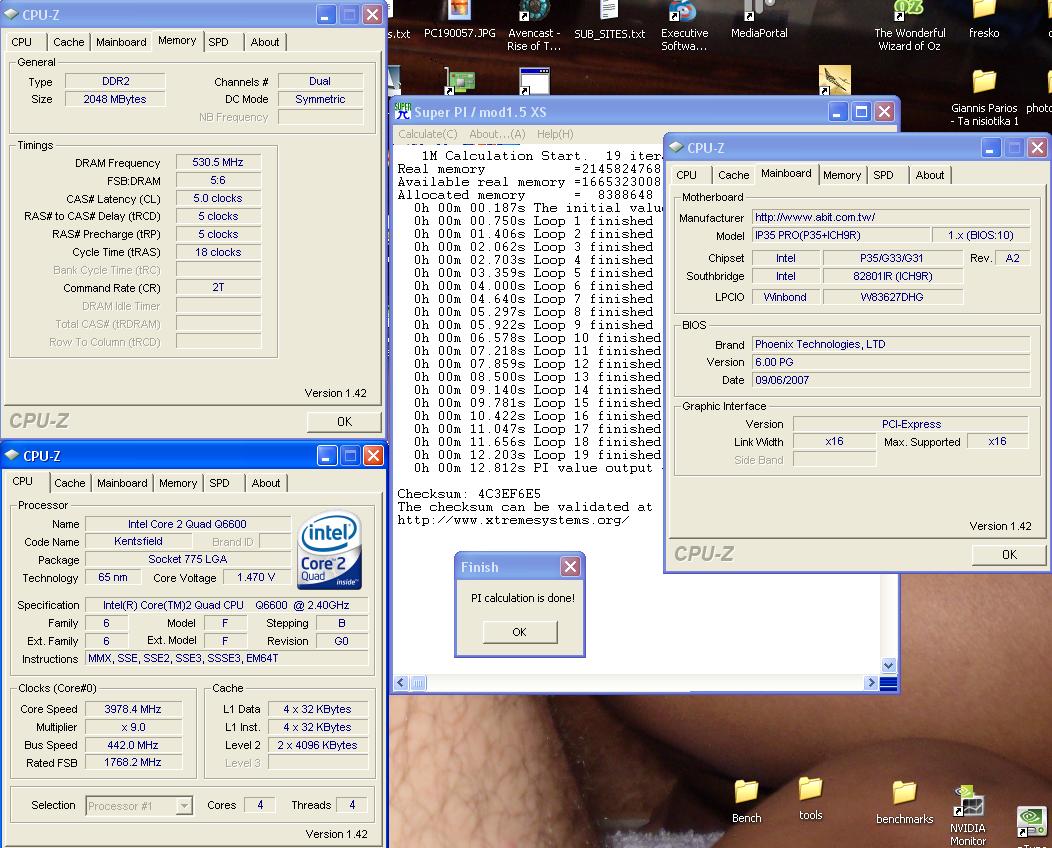This screenshot has height=848, width=1052.
Task: Select the Core Voltage 1.470 V value
Action: [x=256, y=577]
